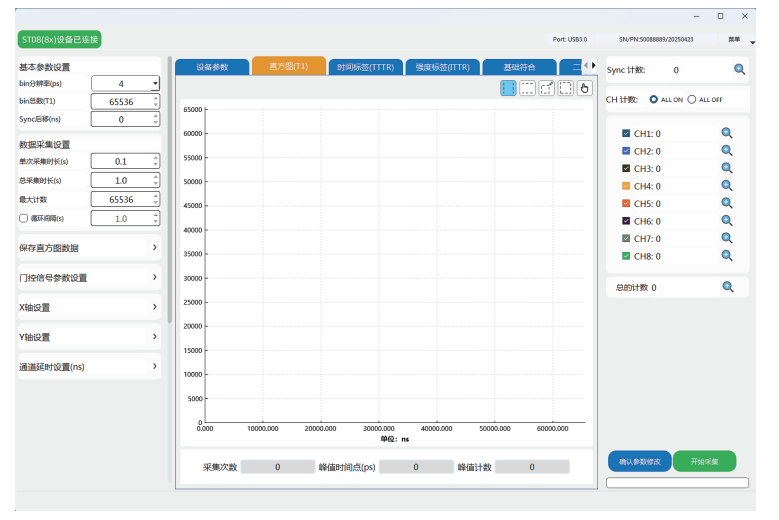Click the rectangle zoom selection tool icon
The width and height of the screenshot is (779, 520).
[x=565, y=88]
